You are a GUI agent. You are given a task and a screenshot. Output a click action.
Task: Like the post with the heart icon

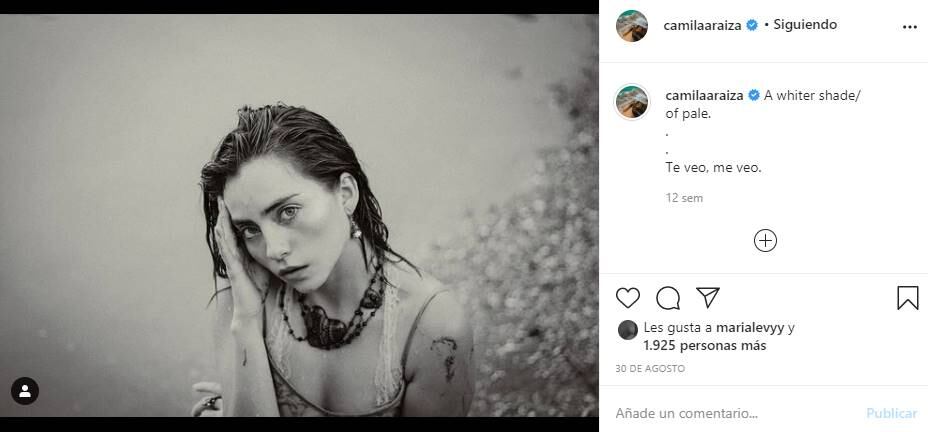pos(628,298)
